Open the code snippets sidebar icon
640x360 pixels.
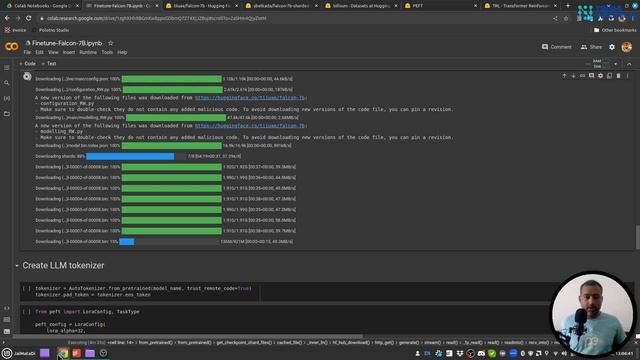tap(7, 308)
